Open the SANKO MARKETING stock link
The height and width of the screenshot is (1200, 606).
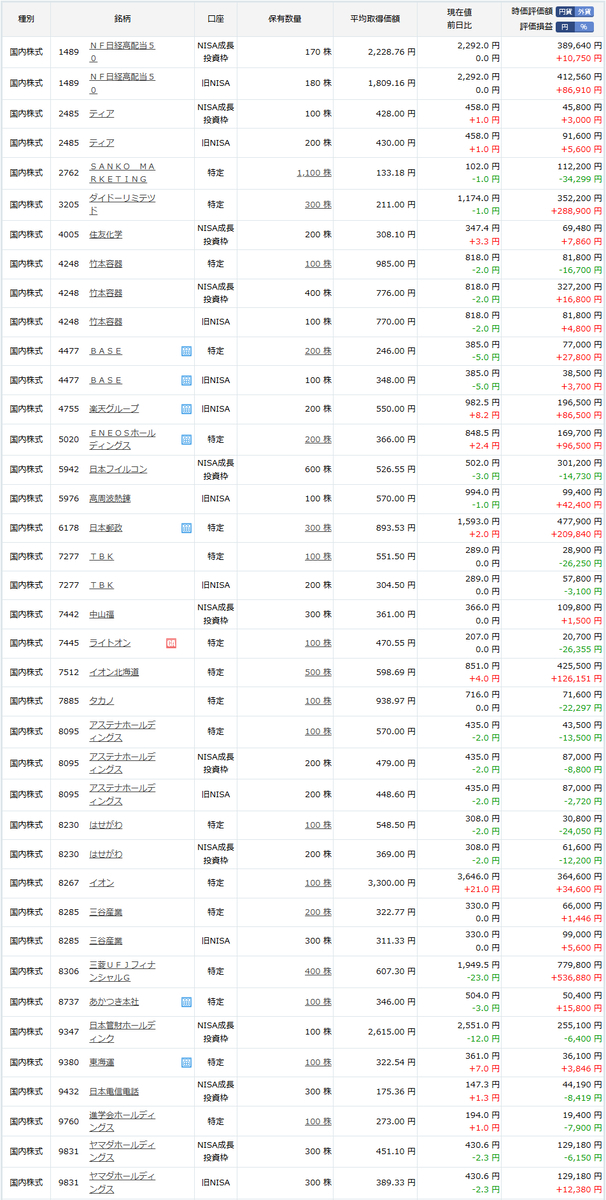click(x=122, y=172)
